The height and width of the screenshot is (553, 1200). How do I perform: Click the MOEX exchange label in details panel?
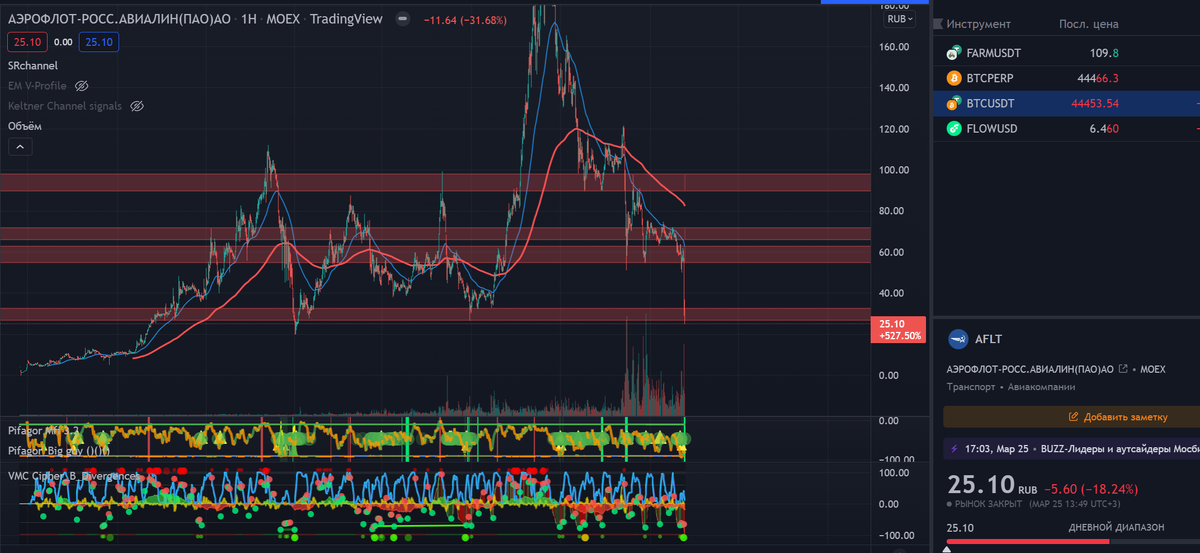[x=1152, y=369]
